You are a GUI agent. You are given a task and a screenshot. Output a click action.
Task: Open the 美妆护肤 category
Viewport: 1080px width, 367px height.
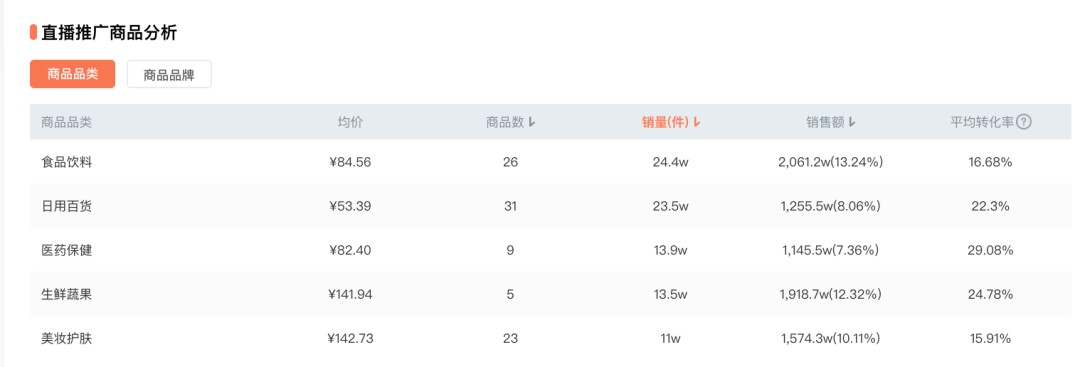pyautogui.click(x=550, y=339)
